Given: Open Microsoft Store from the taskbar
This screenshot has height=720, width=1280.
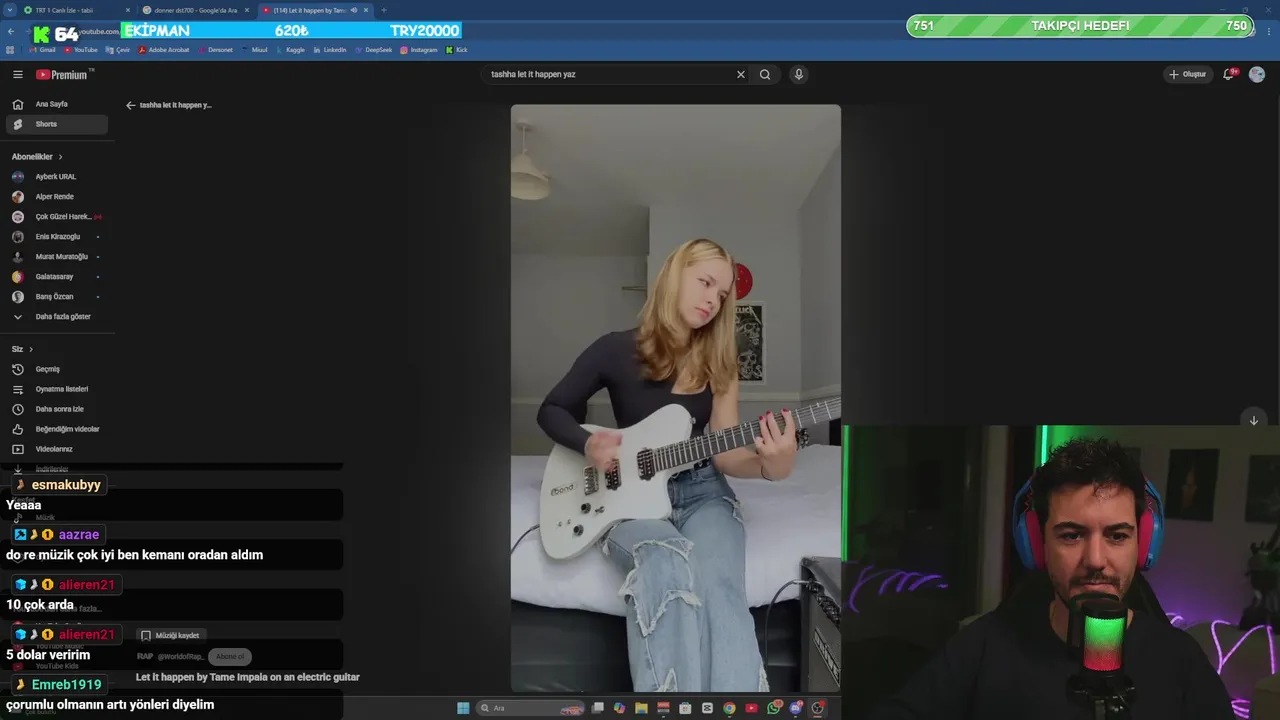Looking at the screenshot, I should pos(685,708).
